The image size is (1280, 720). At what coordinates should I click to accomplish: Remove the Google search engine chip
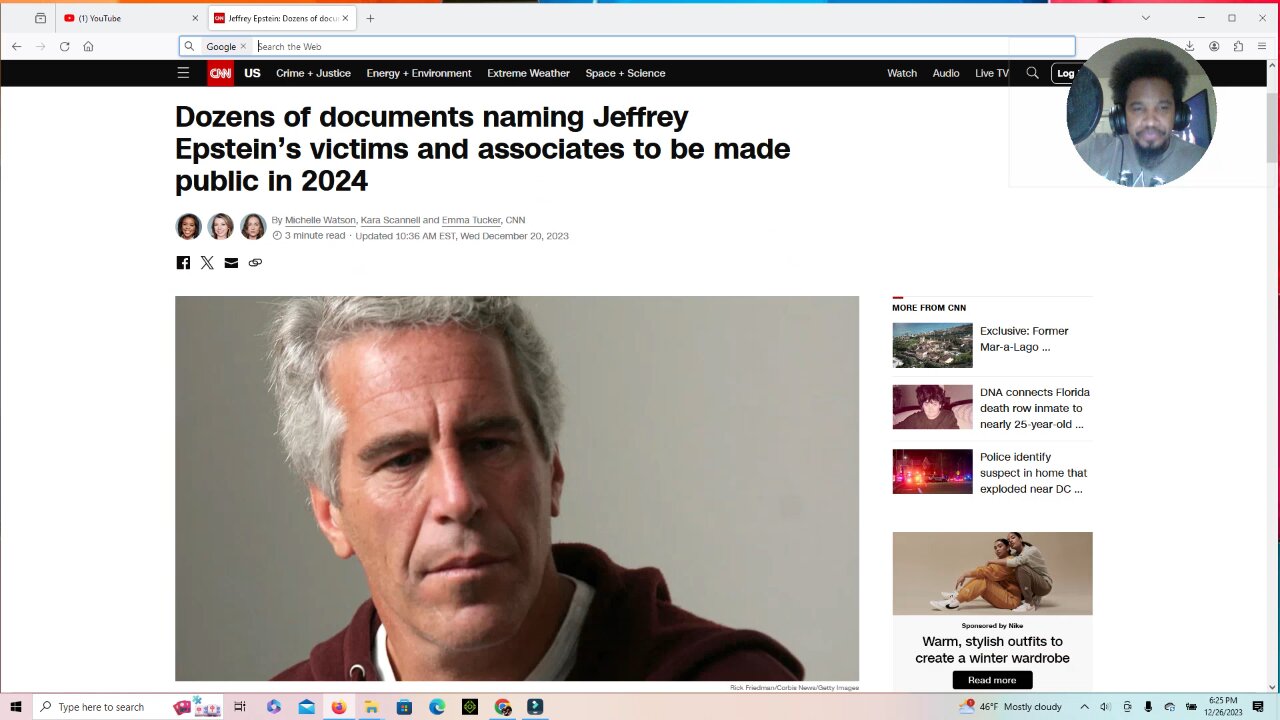[243, 46]
